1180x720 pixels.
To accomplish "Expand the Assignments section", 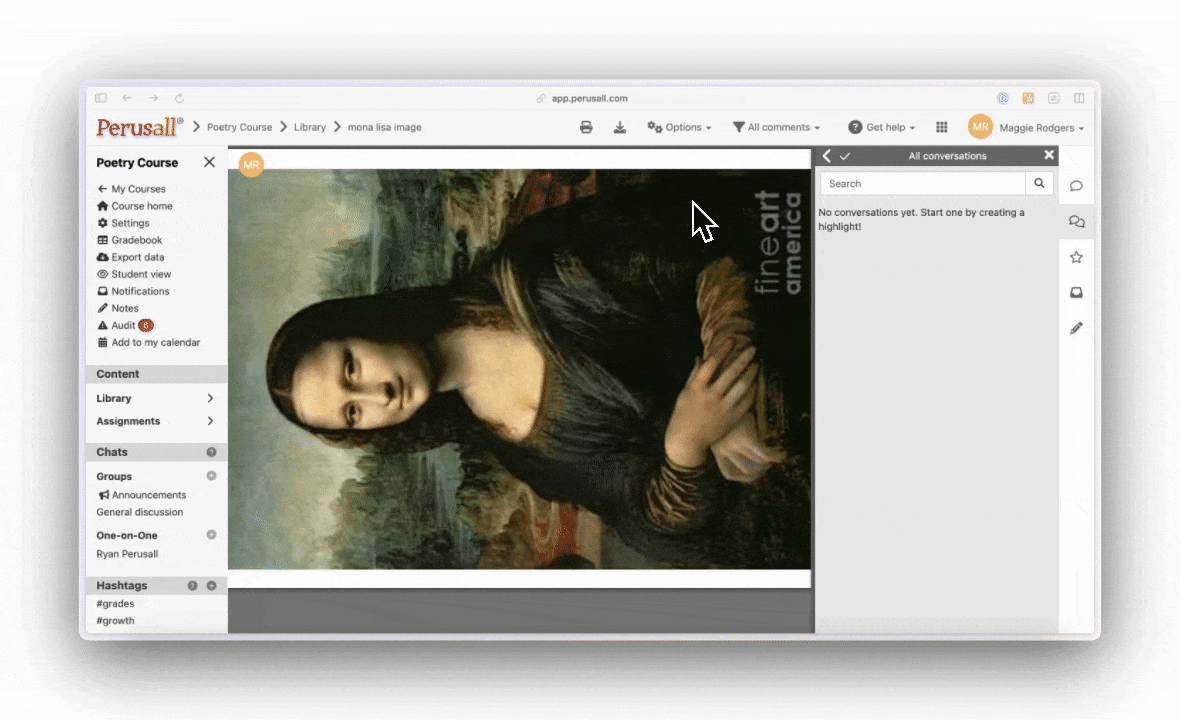I will 156,421.
